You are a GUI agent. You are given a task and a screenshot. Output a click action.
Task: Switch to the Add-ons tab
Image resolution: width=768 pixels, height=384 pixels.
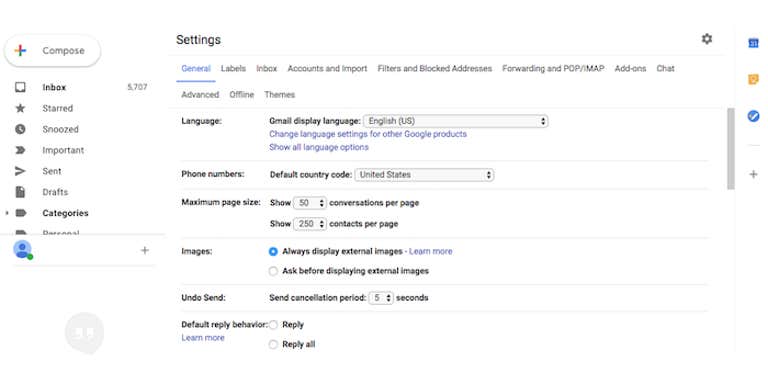(x=630, y=69)
